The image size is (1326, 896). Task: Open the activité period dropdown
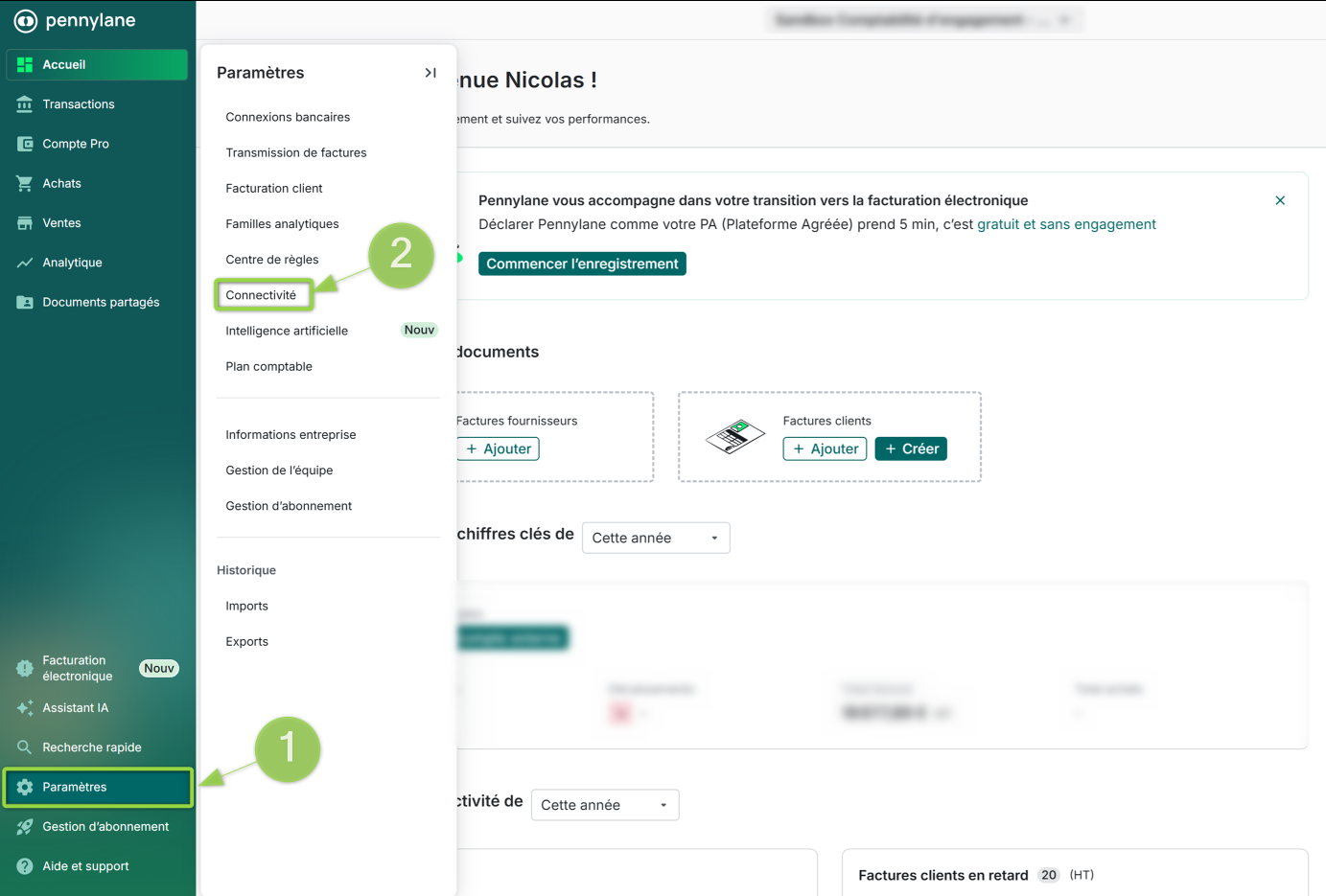[605, 805]
